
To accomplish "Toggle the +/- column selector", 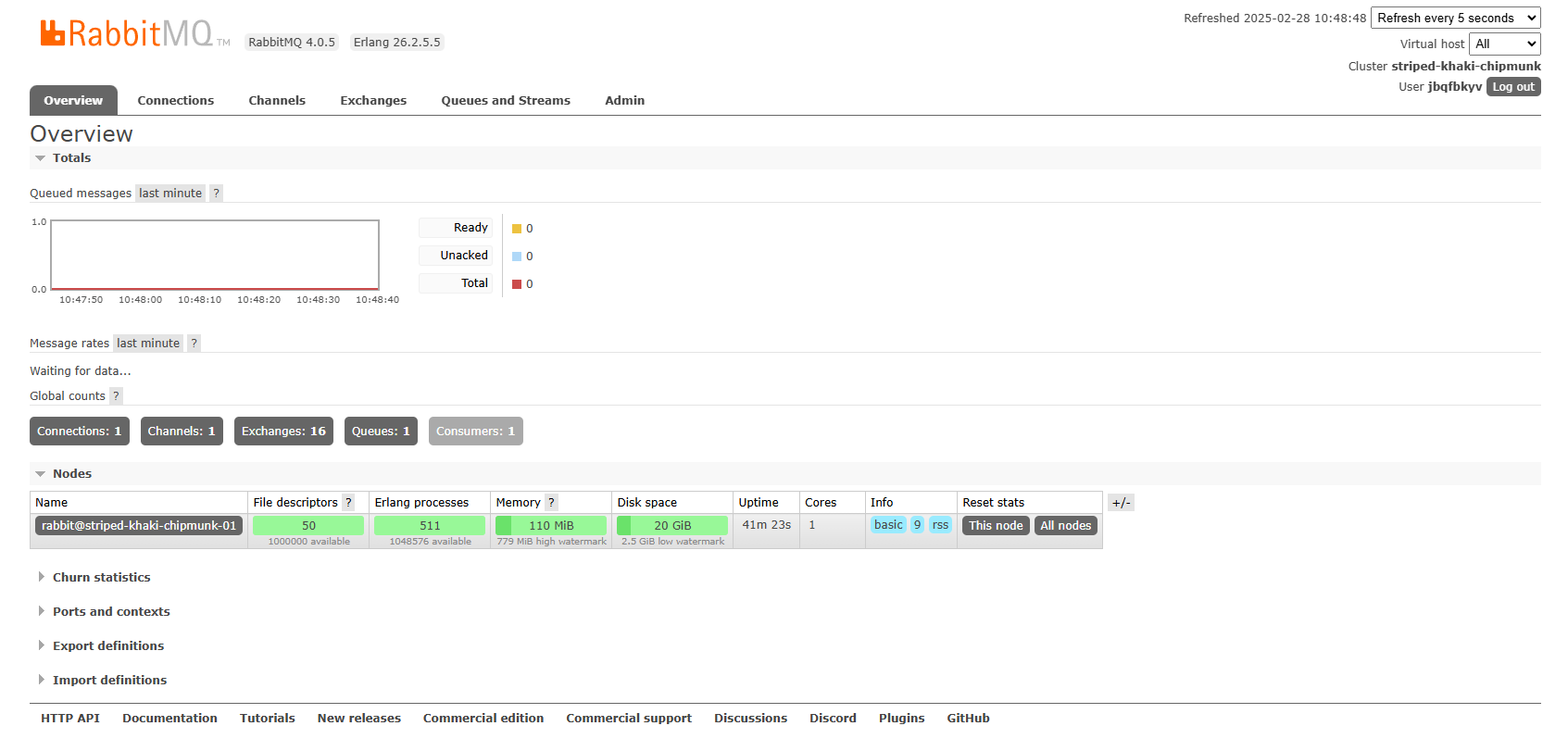I will pos(1121,502).
